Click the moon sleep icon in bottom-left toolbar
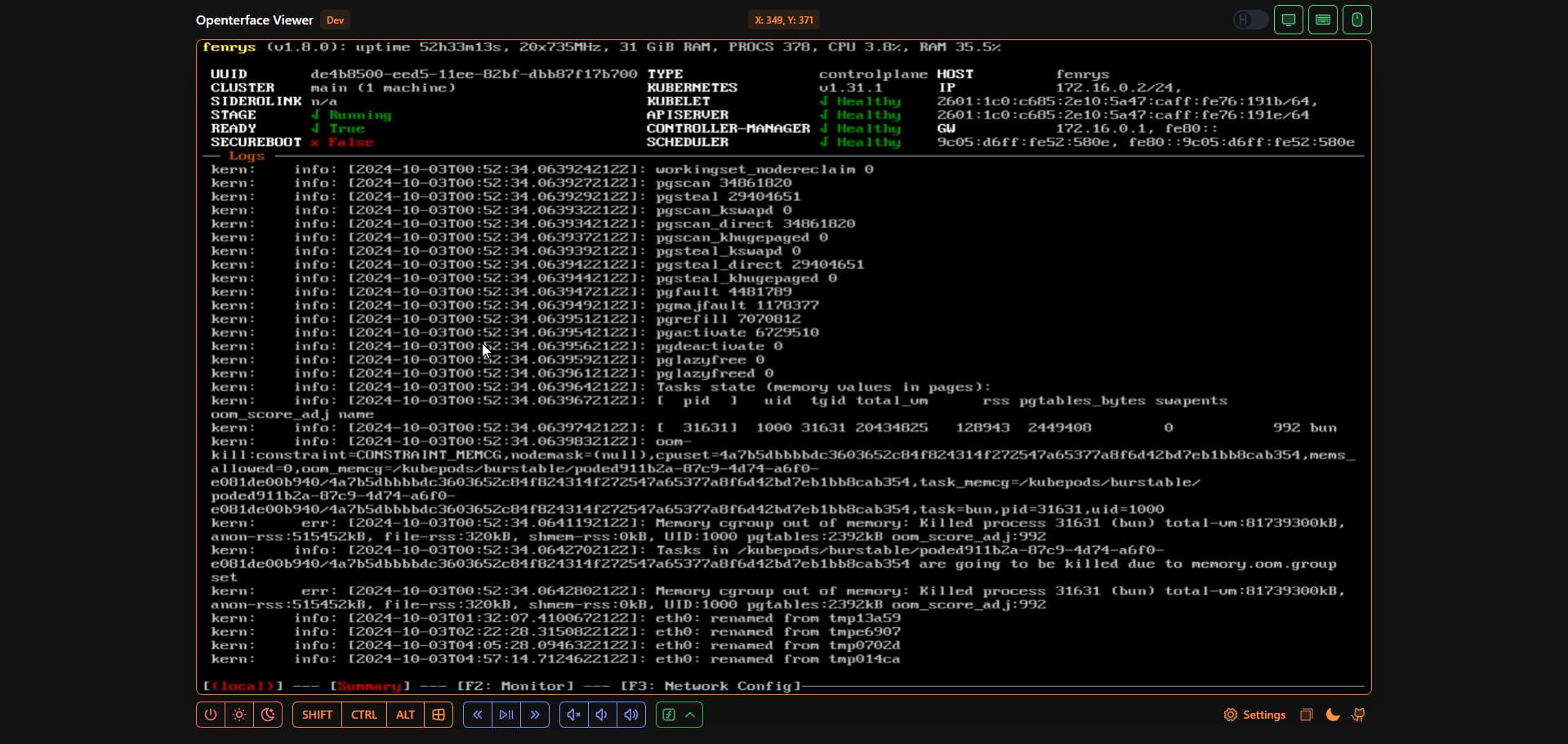The height and width of the screenshot is (744, 1568). tap(268, 715)
